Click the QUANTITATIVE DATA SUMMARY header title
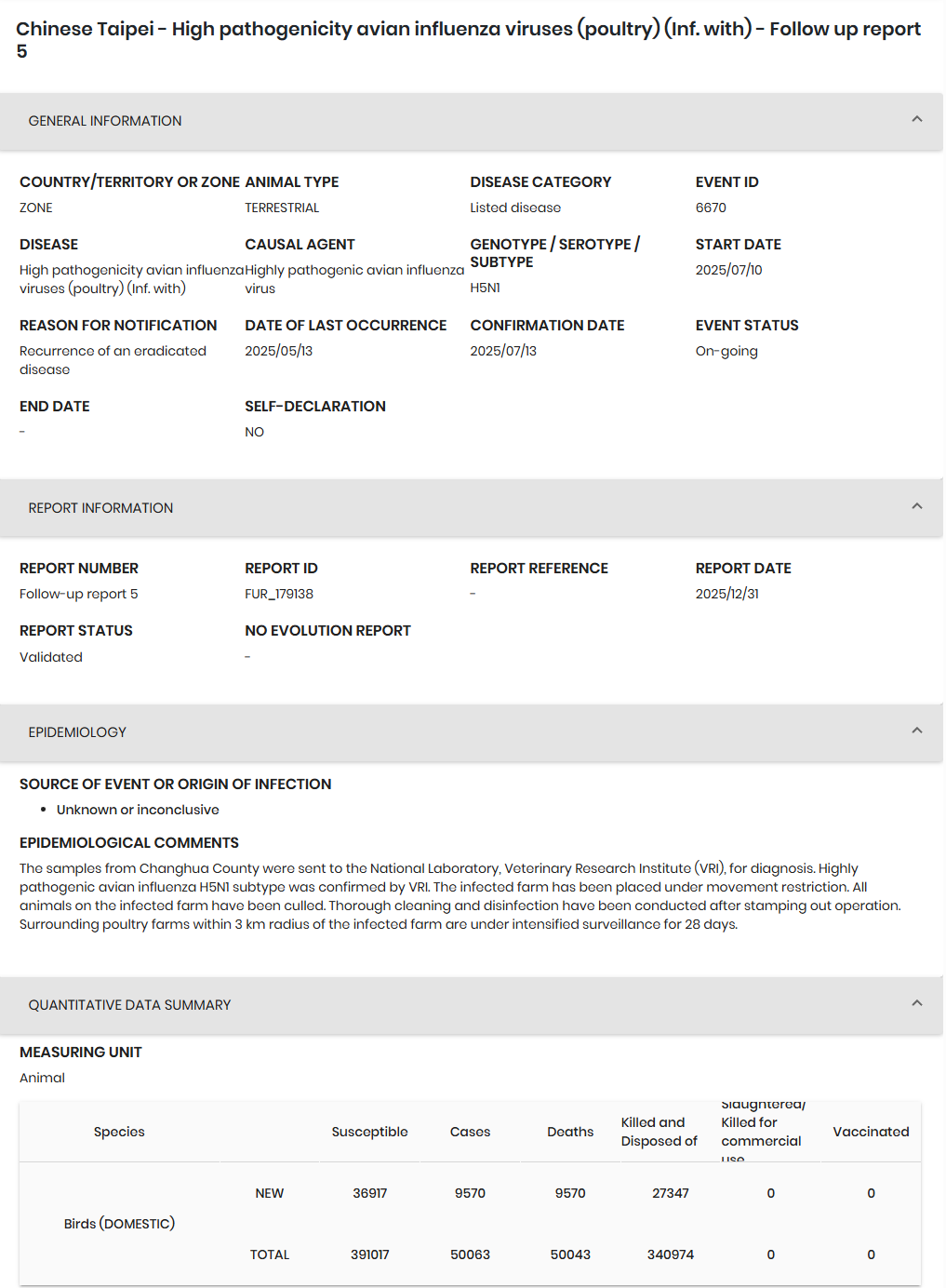946x1288 pixels. [x=129, y=1005]
